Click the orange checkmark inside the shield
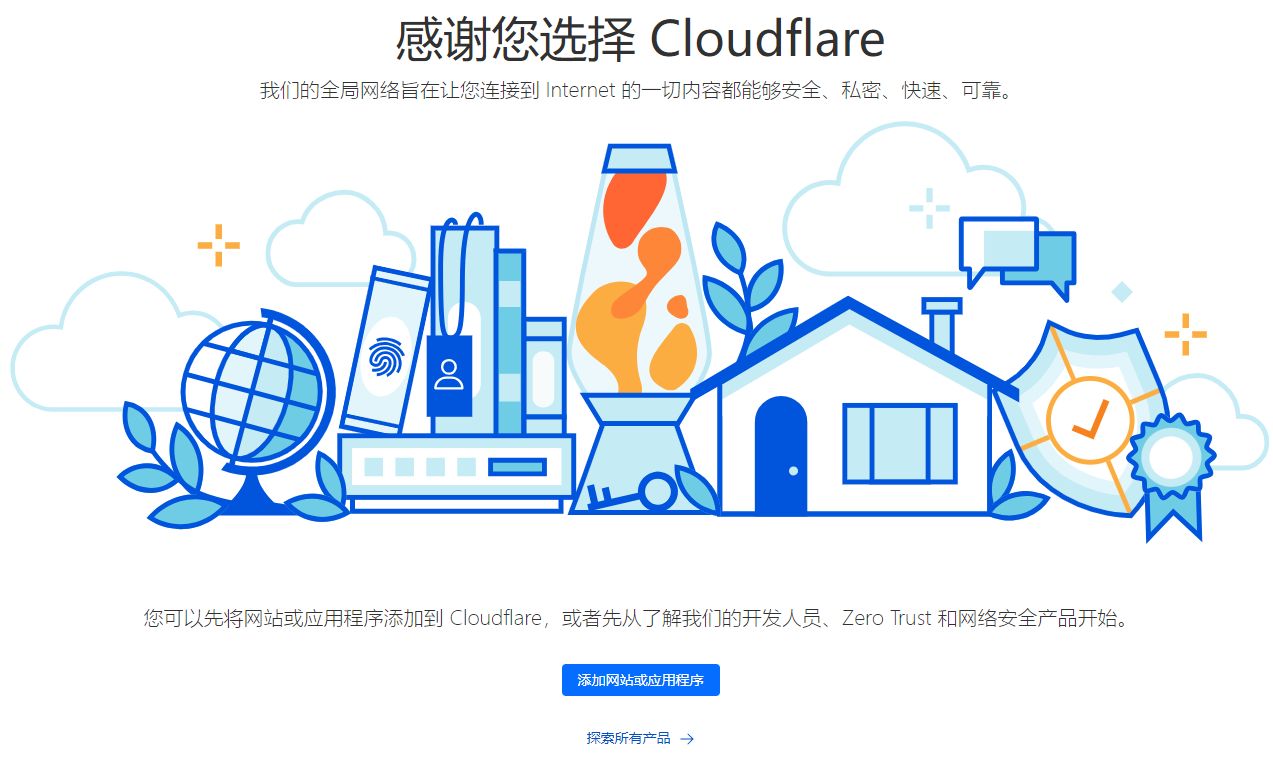The width and height of the screenshot is (1273, 761). (x=1089, y=420)
